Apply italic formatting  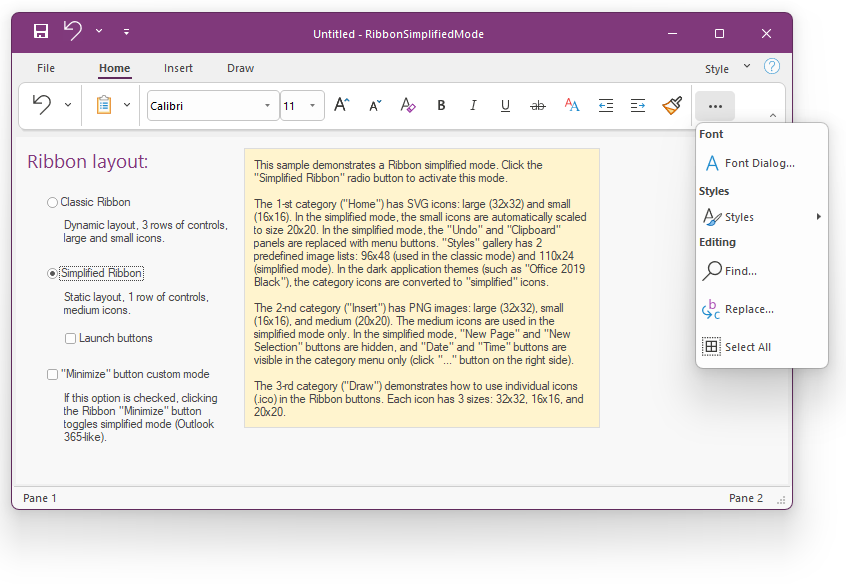click(x=473, y=106)
